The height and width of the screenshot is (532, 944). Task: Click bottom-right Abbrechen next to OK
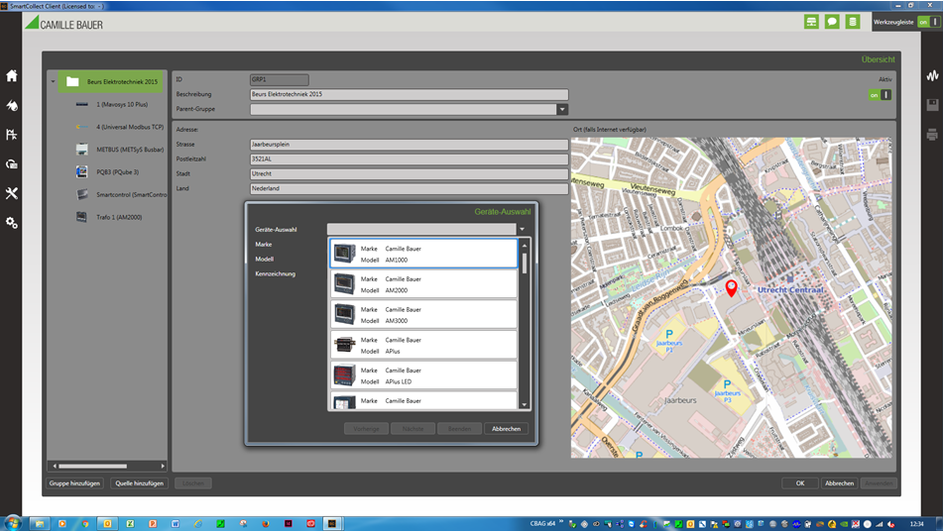coord(839,483)
